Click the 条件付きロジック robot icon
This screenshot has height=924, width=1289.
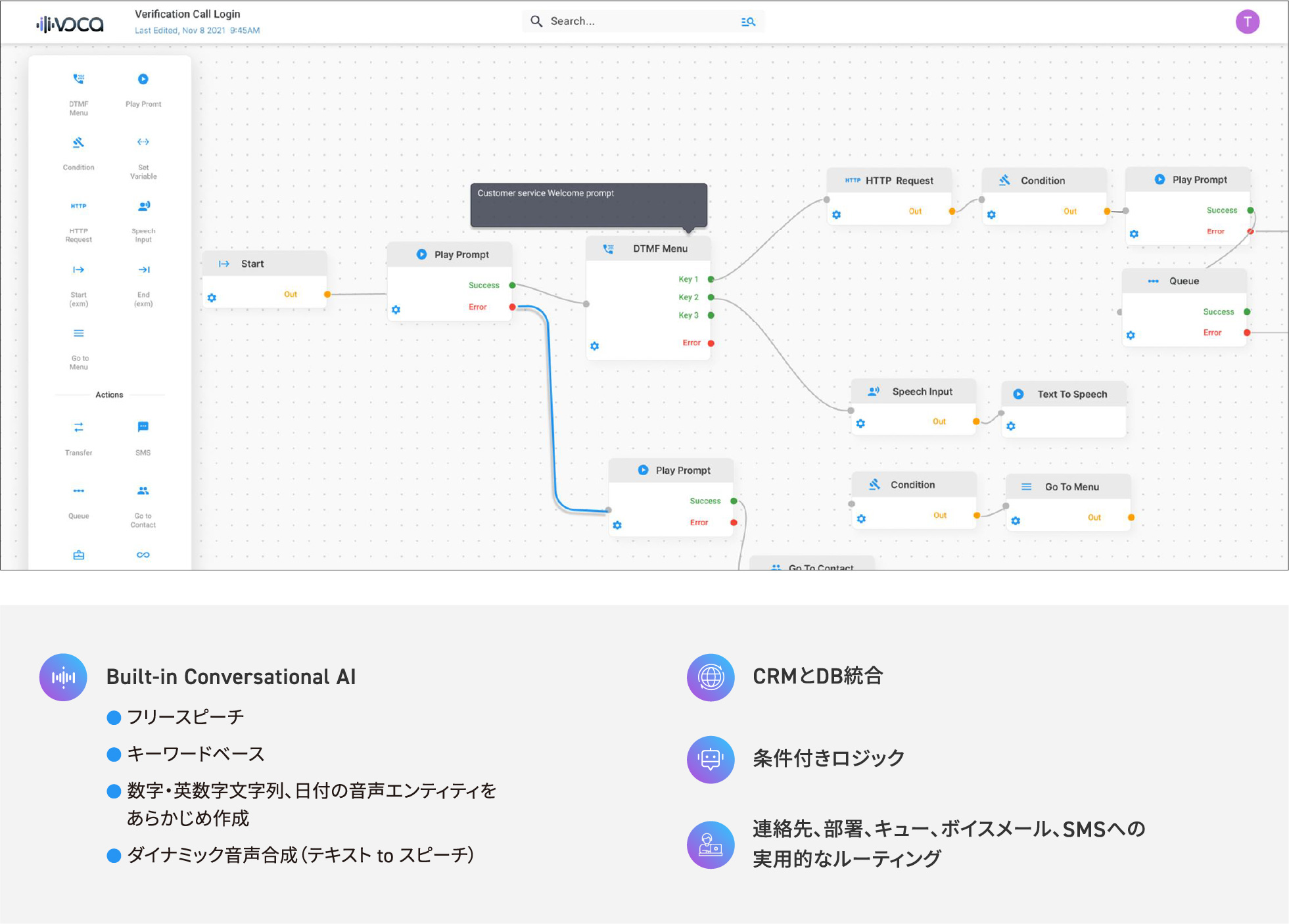pyautogui.click(x=711, y=759)
